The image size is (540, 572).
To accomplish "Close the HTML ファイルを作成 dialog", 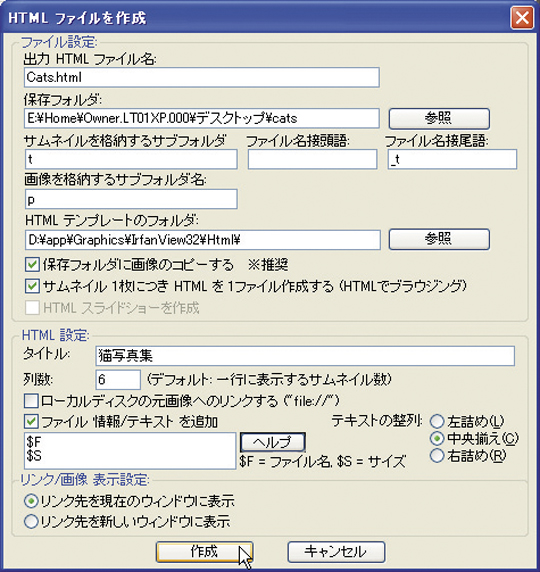I will point(522,18).
